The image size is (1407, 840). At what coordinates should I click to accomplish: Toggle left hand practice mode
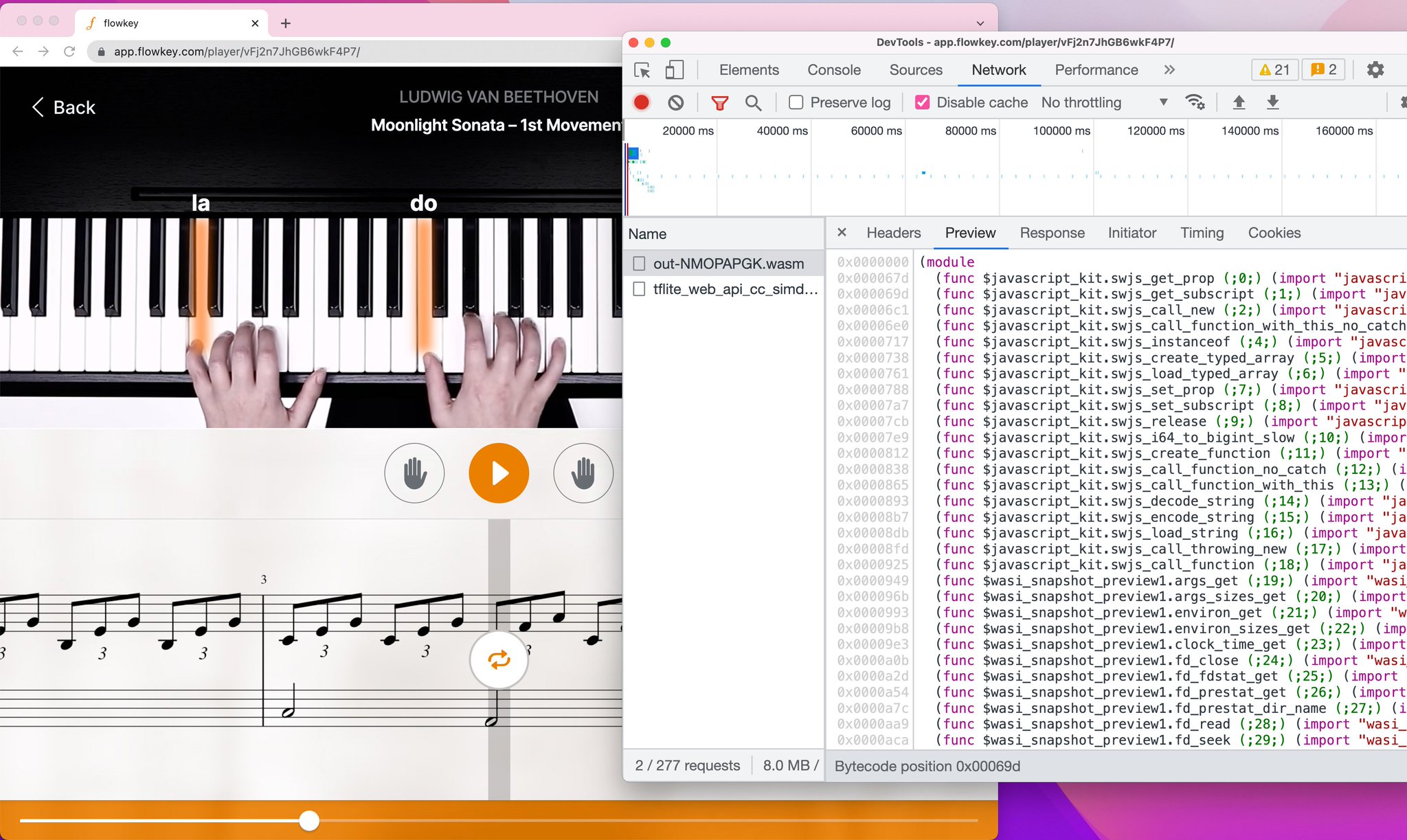click(x=415, y=473)
